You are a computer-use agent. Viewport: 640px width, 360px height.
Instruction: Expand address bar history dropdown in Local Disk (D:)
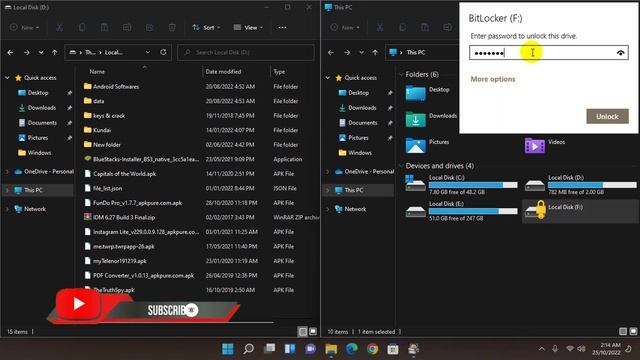148,52
